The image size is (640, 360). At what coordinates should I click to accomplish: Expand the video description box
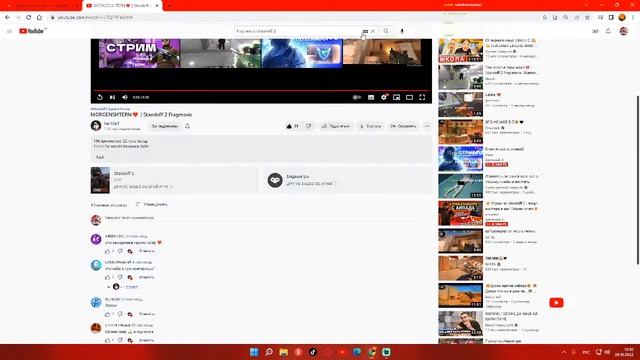point(261,149)
